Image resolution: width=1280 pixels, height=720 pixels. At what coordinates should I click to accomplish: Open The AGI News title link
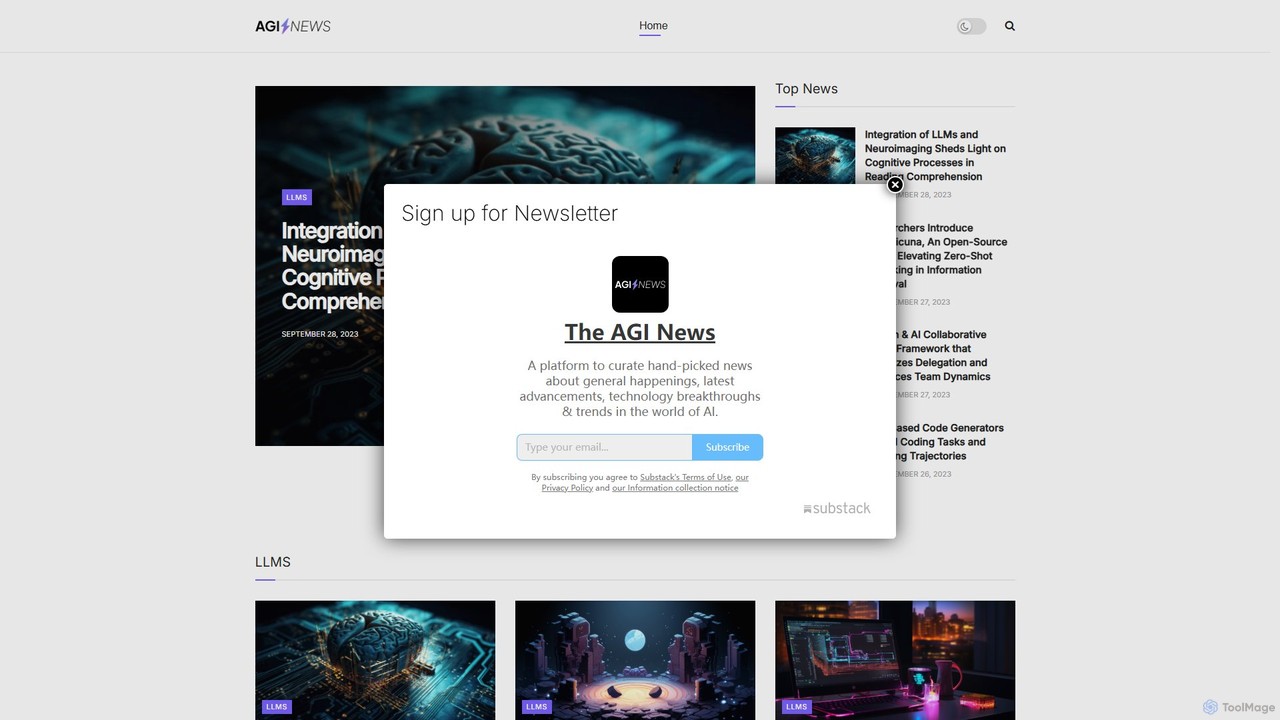[x=640, y=332]
